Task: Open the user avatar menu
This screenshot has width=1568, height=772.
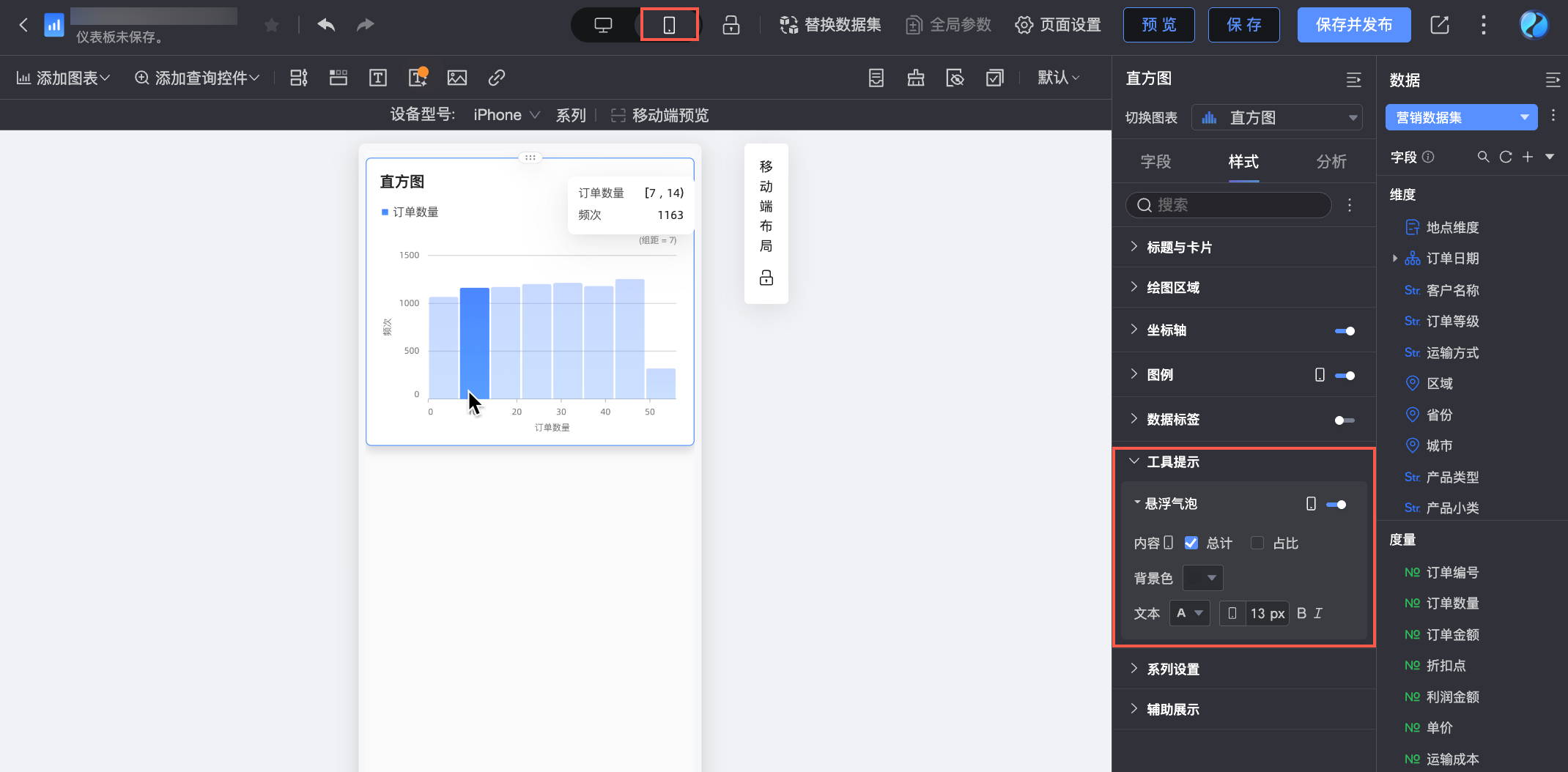Action: point(1534,25)
